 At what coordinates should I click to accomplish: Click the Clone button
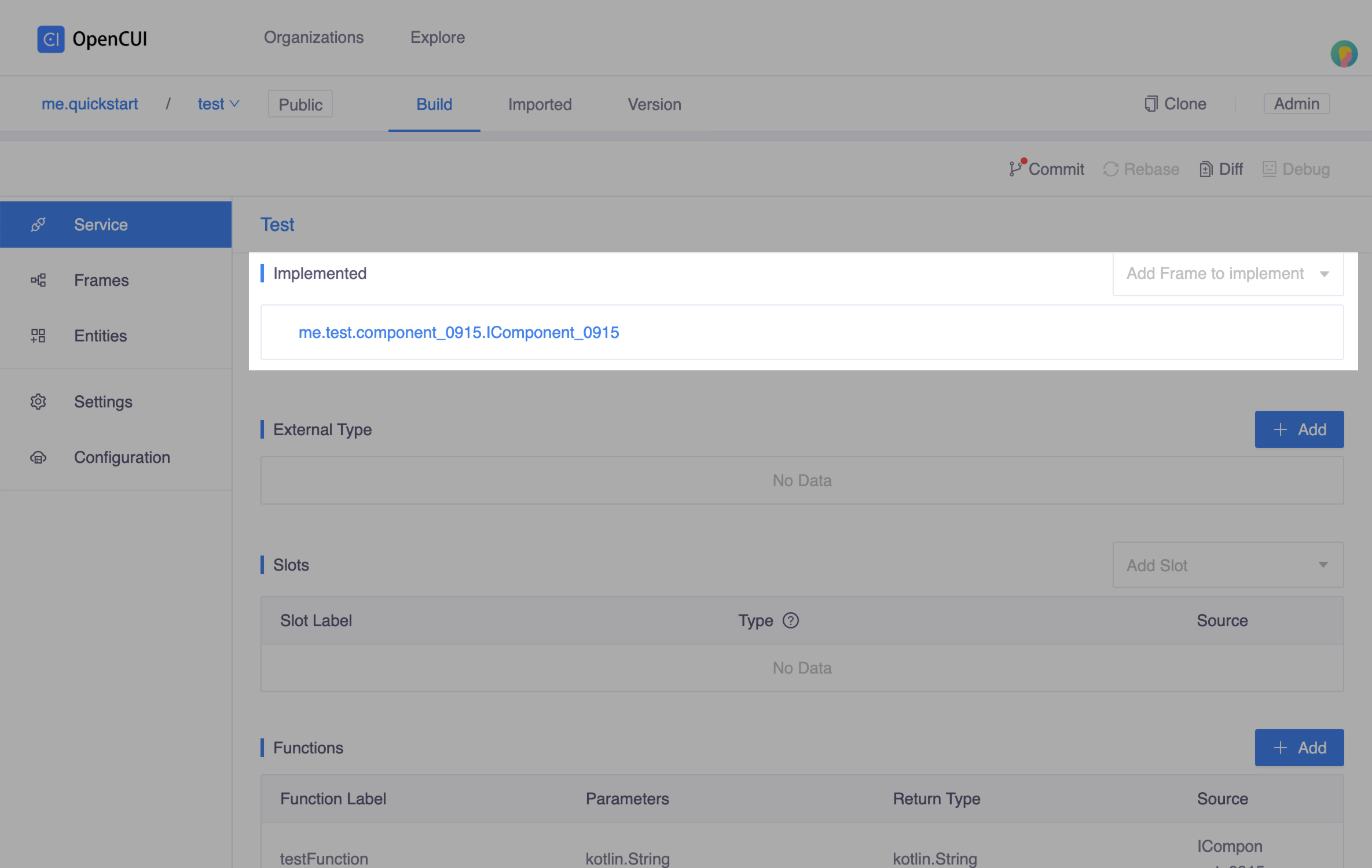tap(1175, 104)
